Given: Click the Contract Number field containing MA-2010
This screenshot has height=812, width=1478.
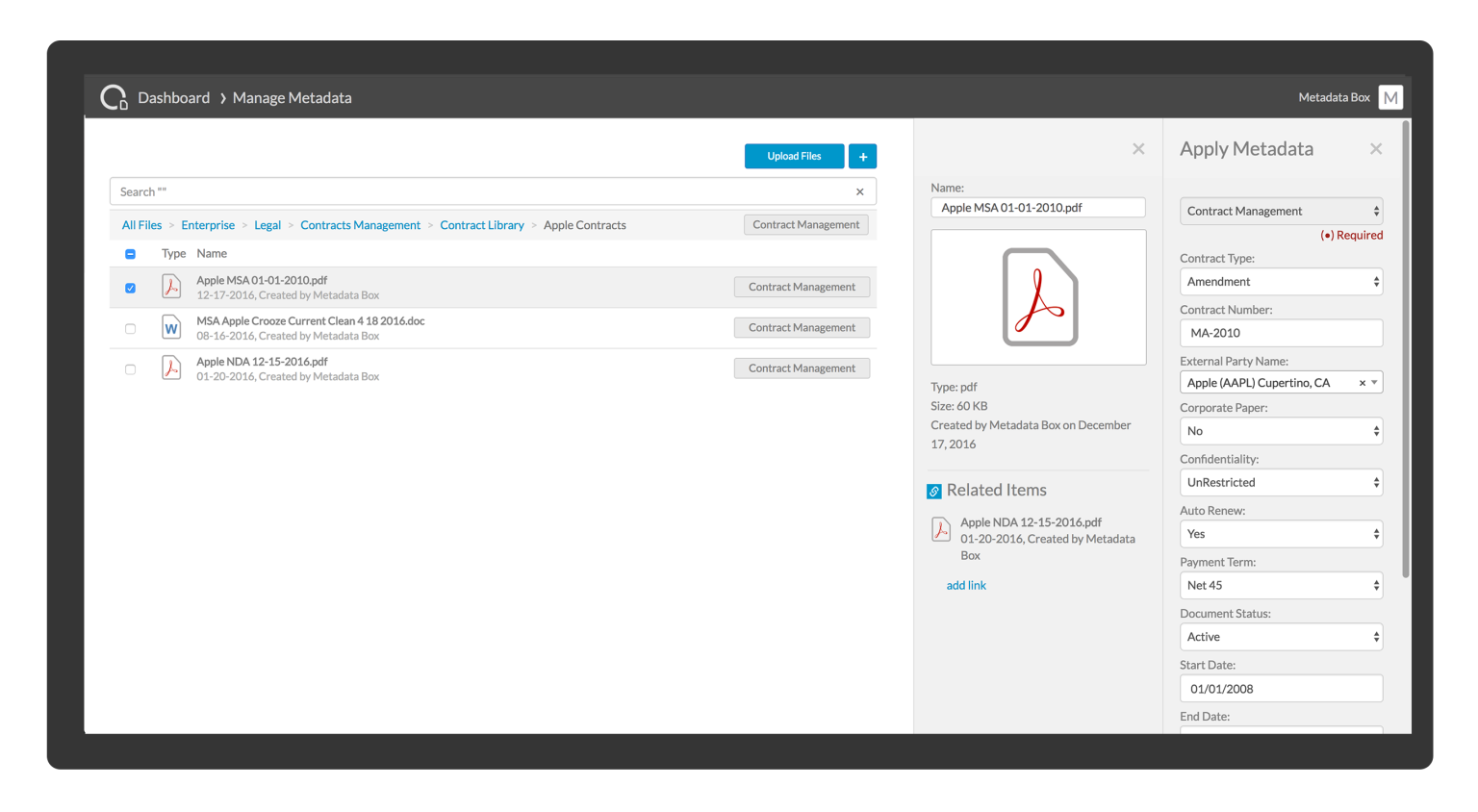Looking at the screenshot, I should coord(1281,332).
